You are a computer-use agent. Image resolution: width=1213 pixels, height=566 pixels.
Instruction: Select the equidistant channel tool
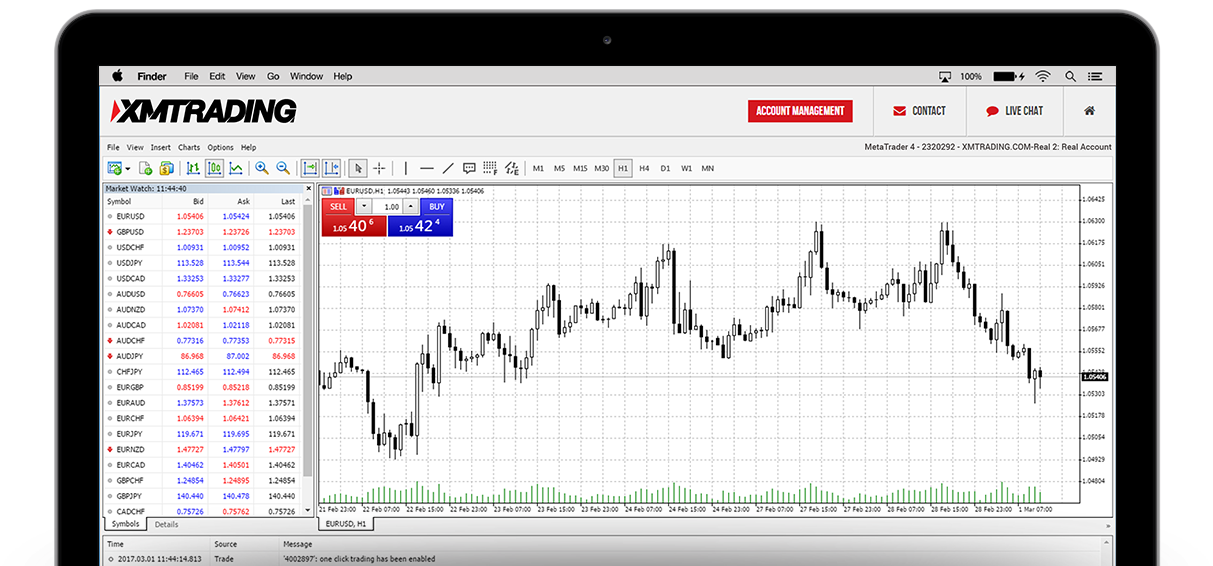(512, 168)
